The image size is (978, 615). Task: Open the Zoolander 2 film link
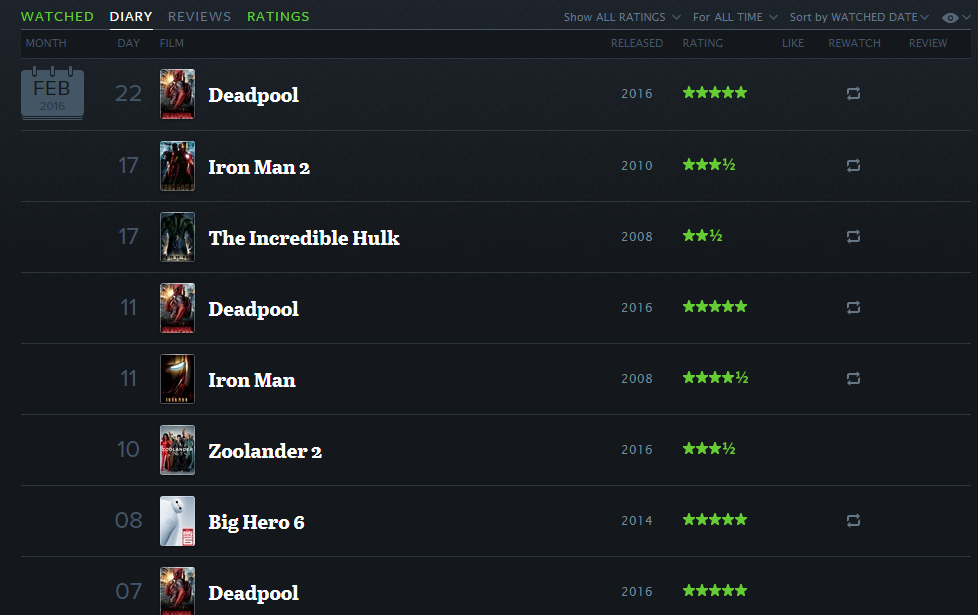tap(265, 451)
